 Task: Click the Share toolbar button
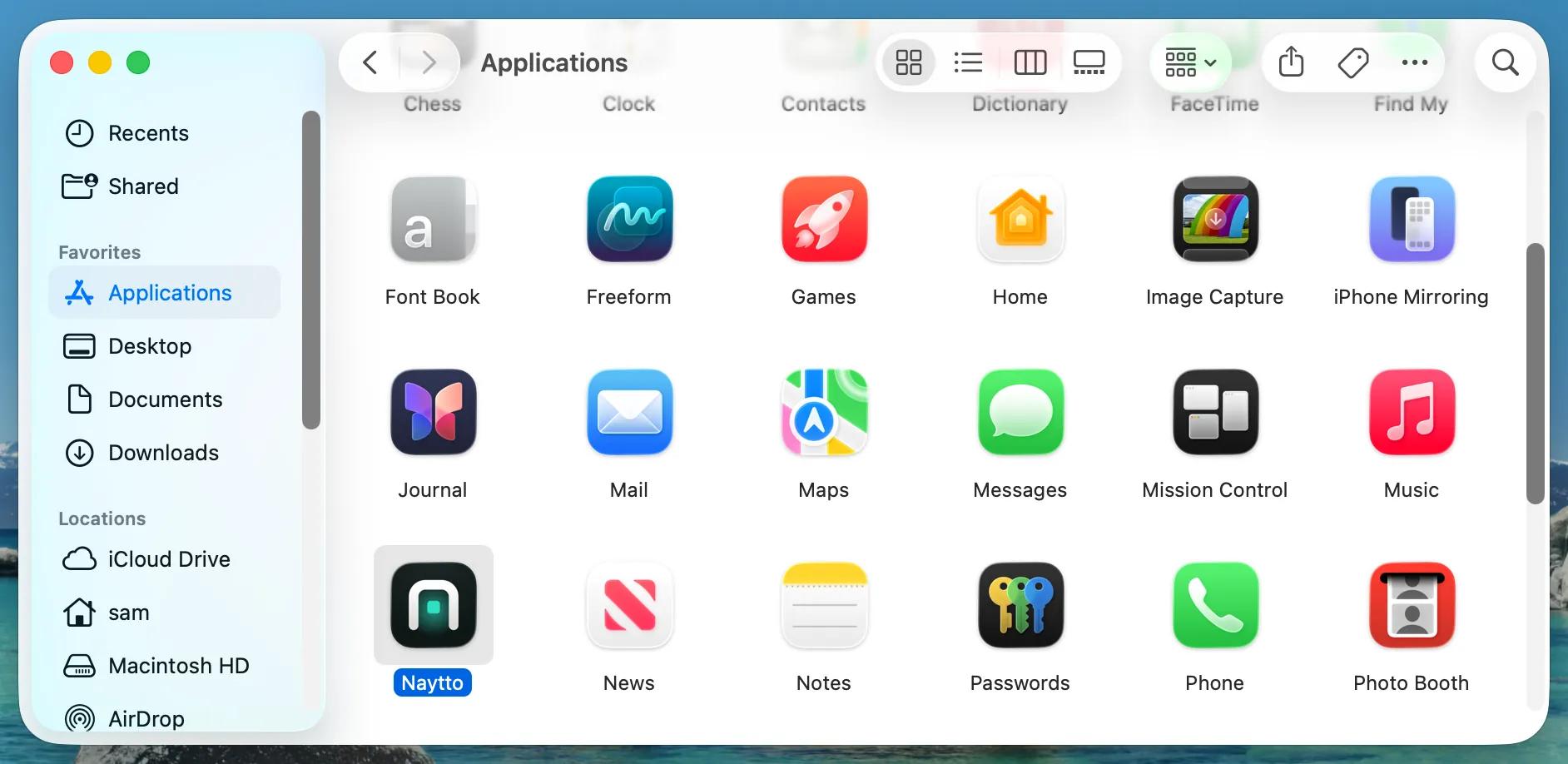[x=1291, y=62]
